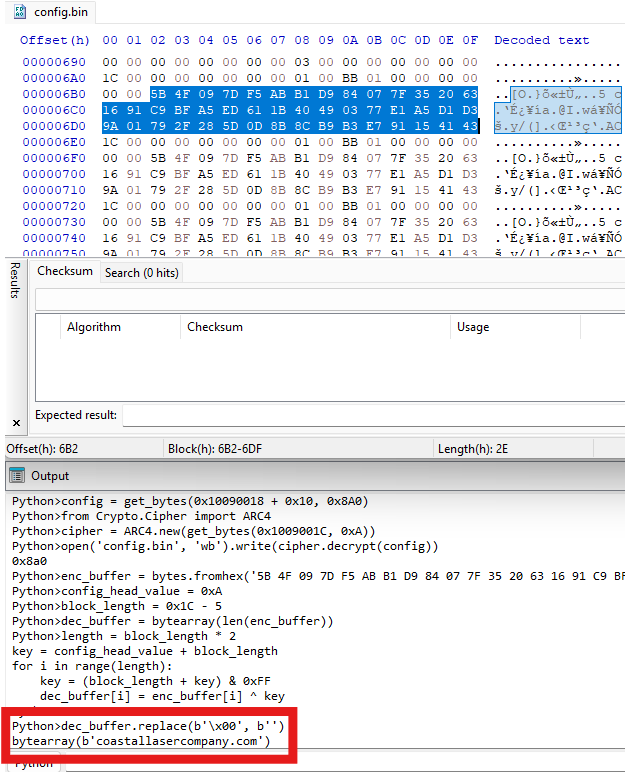Image resolution: width=625 pixels, height=772 pixels.
Task: Select offset row 000006D0
Action: [x=54, y=127]
